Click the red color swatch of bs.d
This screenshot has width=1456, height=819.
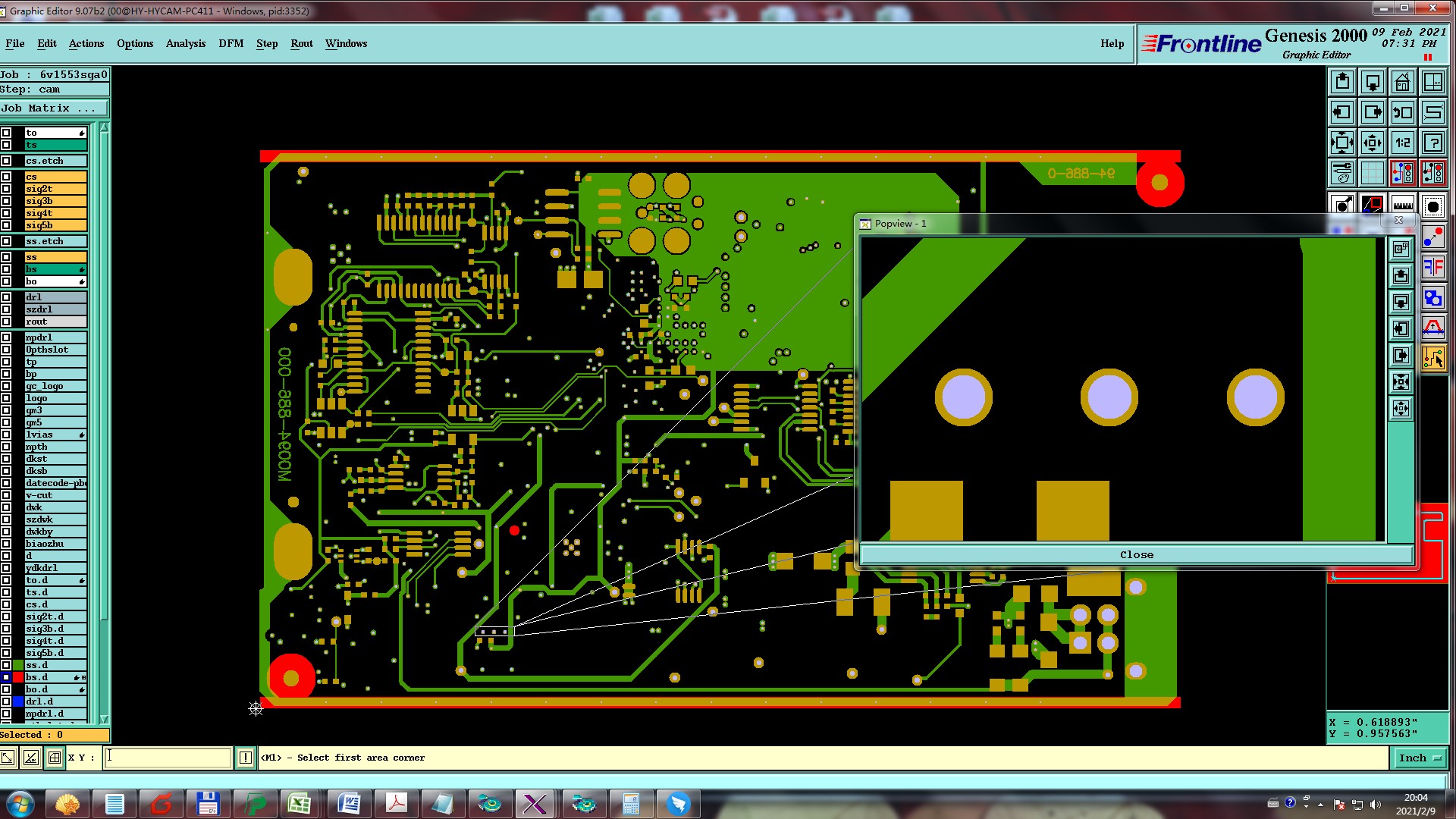click(x=18, y=677)
